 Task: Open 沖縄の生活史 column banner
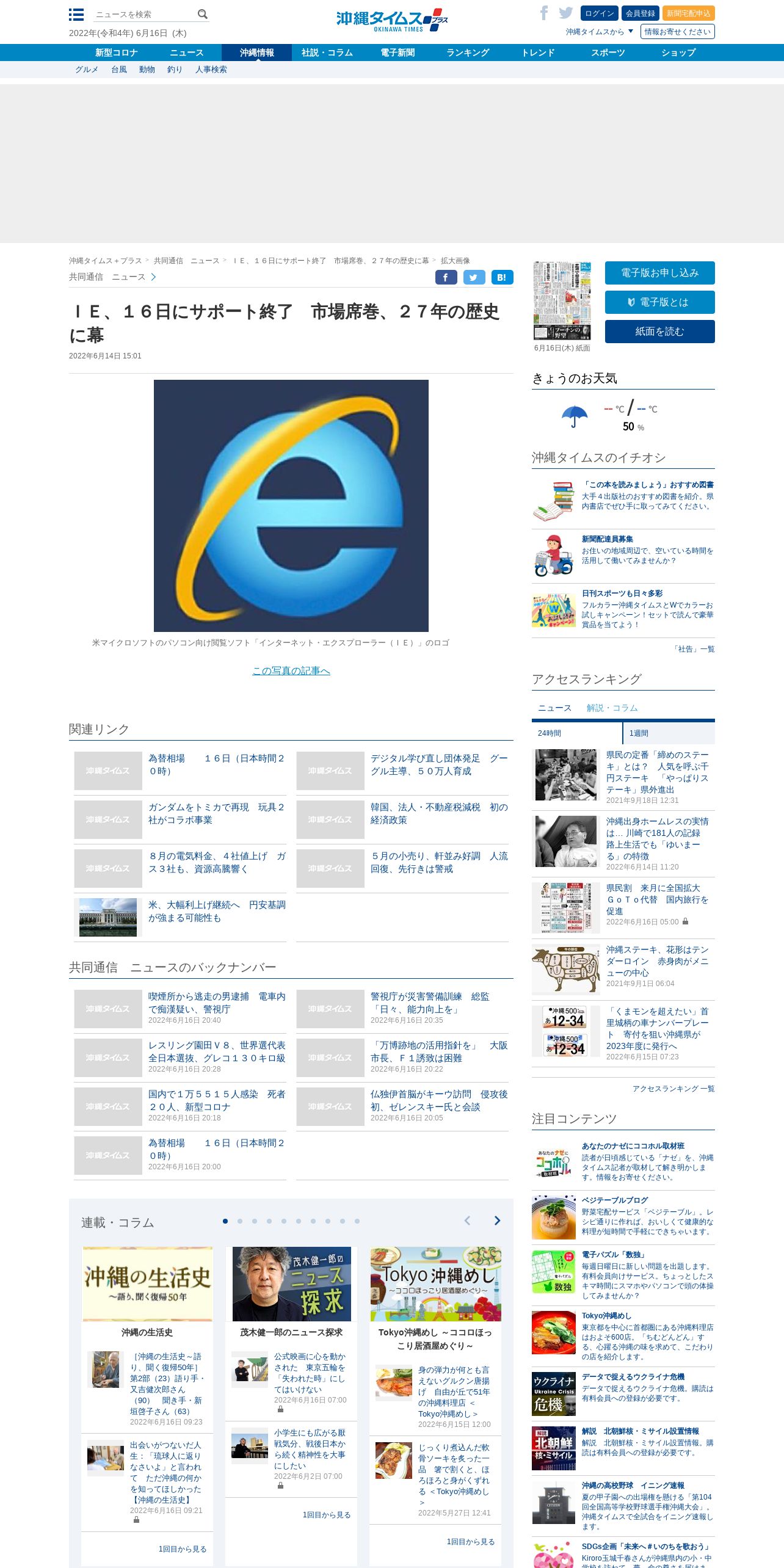click(x=147, y=1284)
